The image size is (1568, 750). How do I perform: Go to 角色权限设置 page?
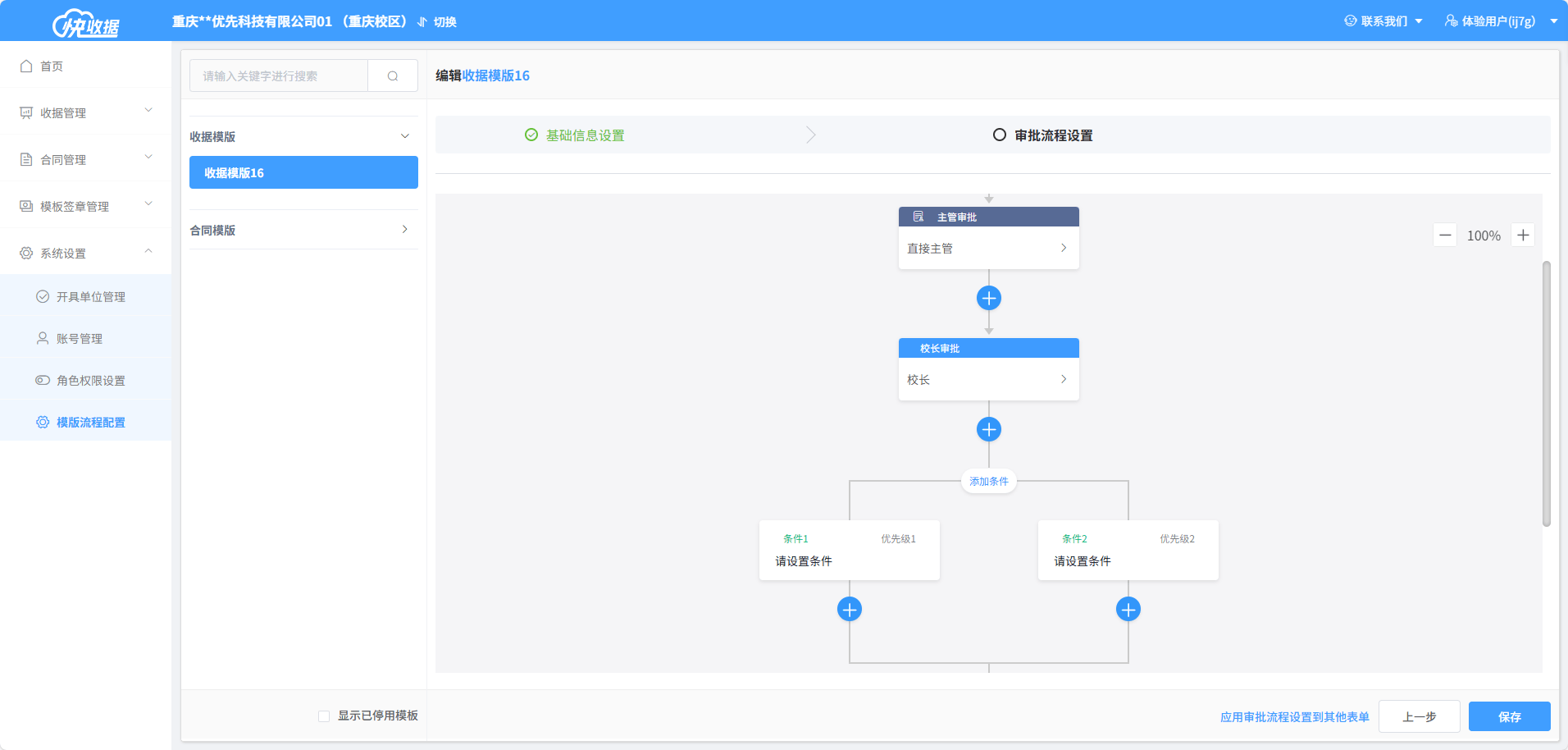[90, 381]
